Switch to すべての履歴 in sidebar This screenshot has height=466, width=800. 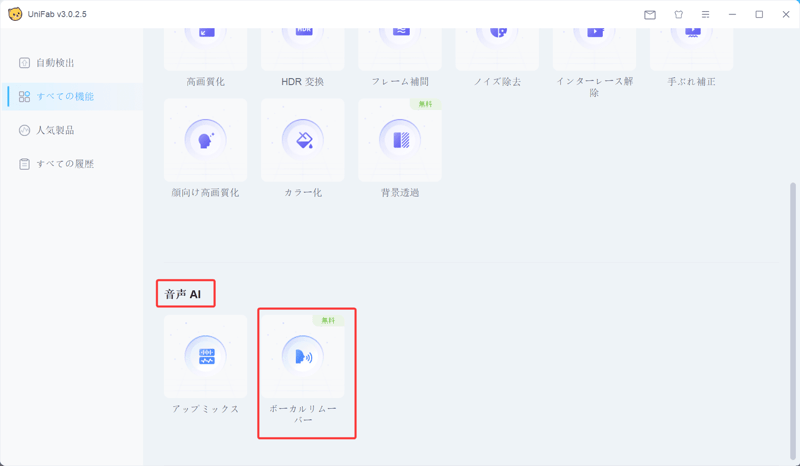[x=72, y=164]
